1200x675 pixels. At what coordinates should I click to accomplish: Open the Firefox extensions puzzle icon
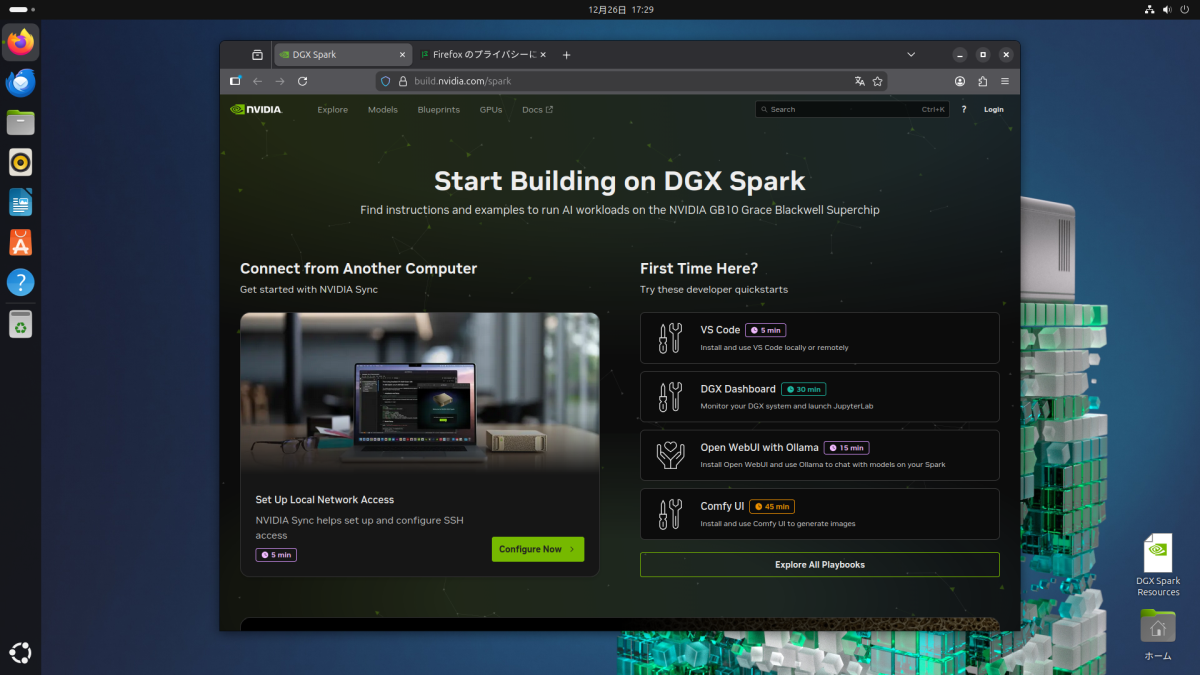click(982, 81)
